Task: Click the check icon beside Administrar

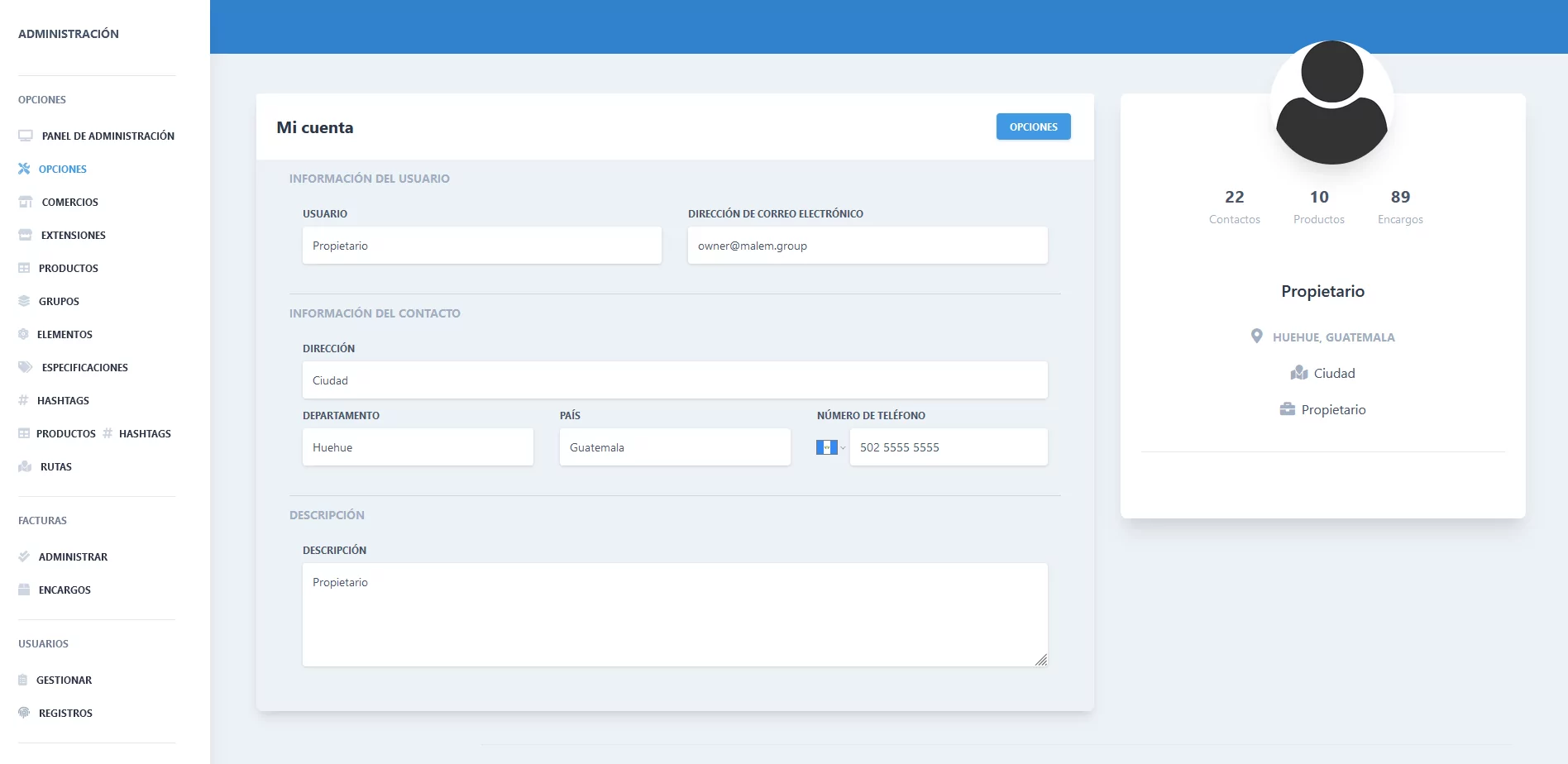Action: [24, 556]
